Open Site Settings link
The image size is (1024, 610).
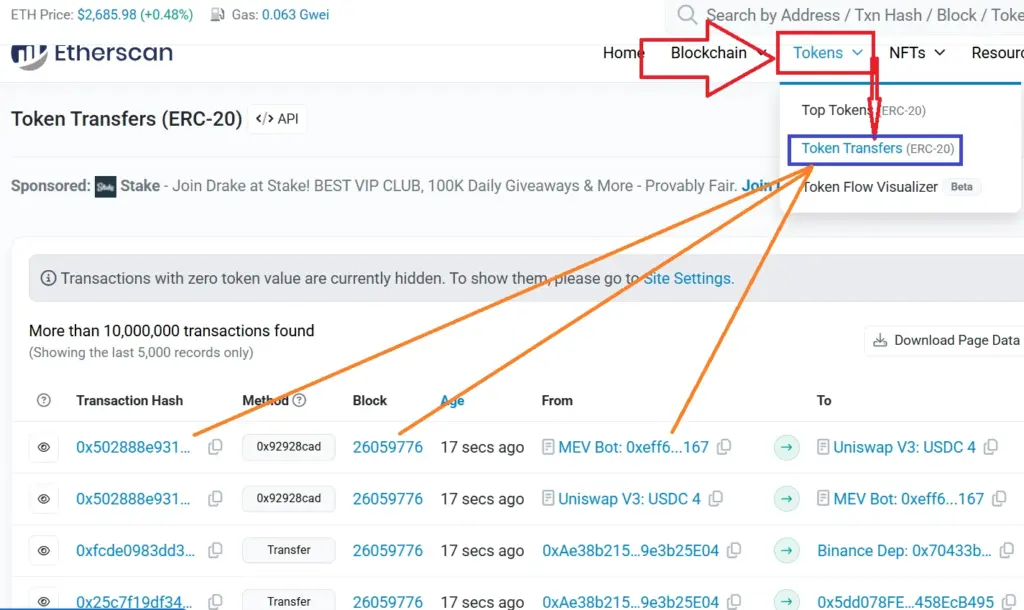[688, 278]
